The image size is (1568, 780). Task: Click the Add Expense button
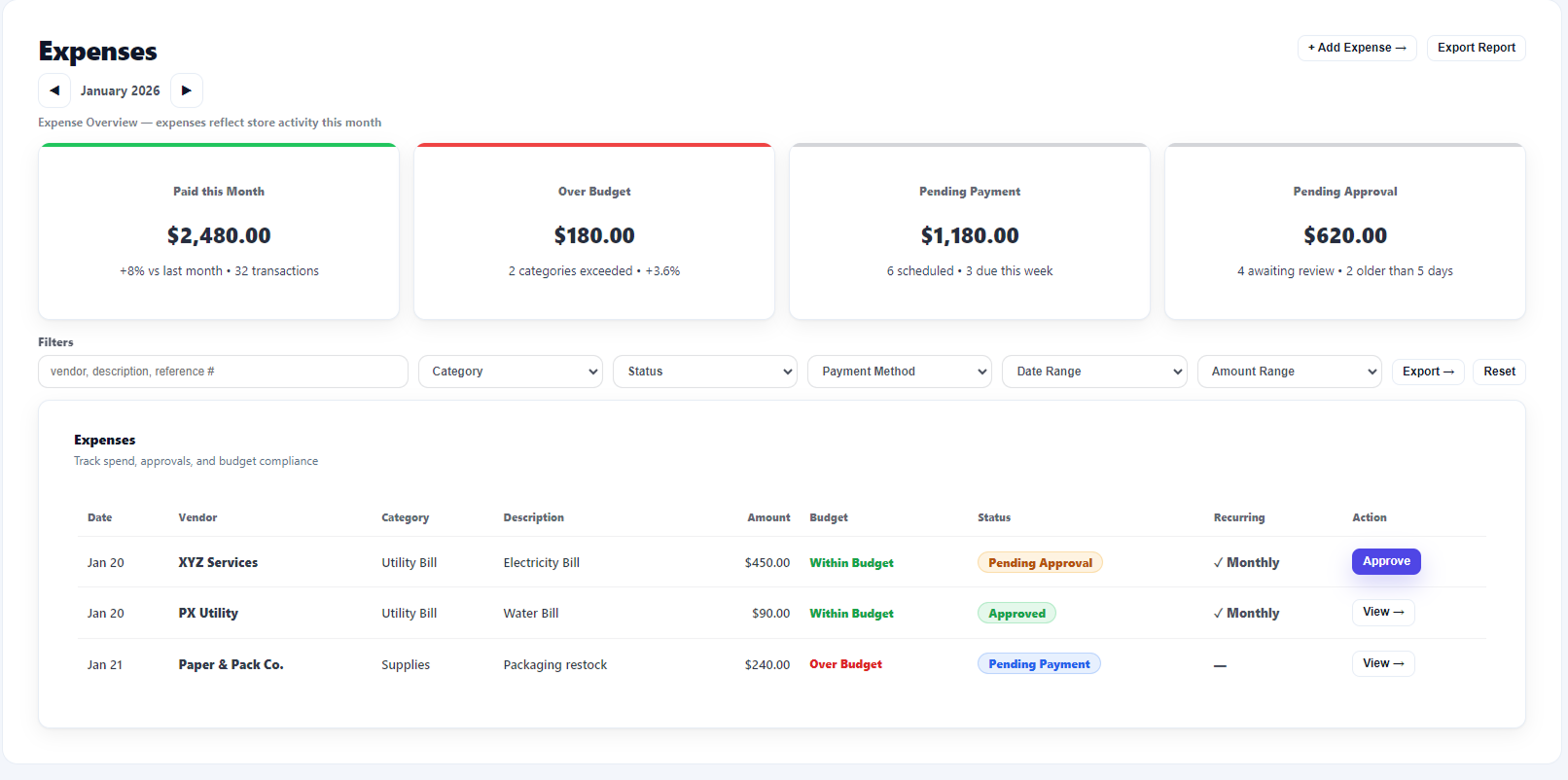tap(1357, 48)
